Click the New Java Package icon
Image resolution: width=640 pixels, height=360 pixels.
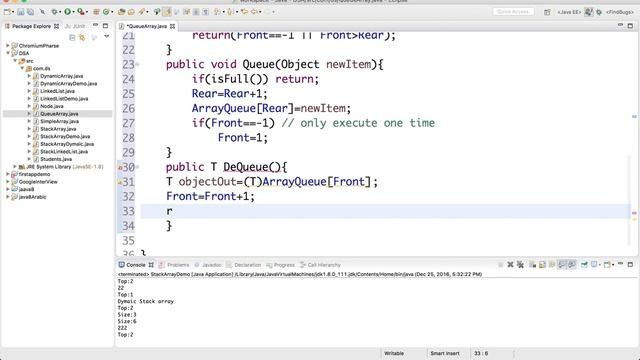[x=96, y=12]
